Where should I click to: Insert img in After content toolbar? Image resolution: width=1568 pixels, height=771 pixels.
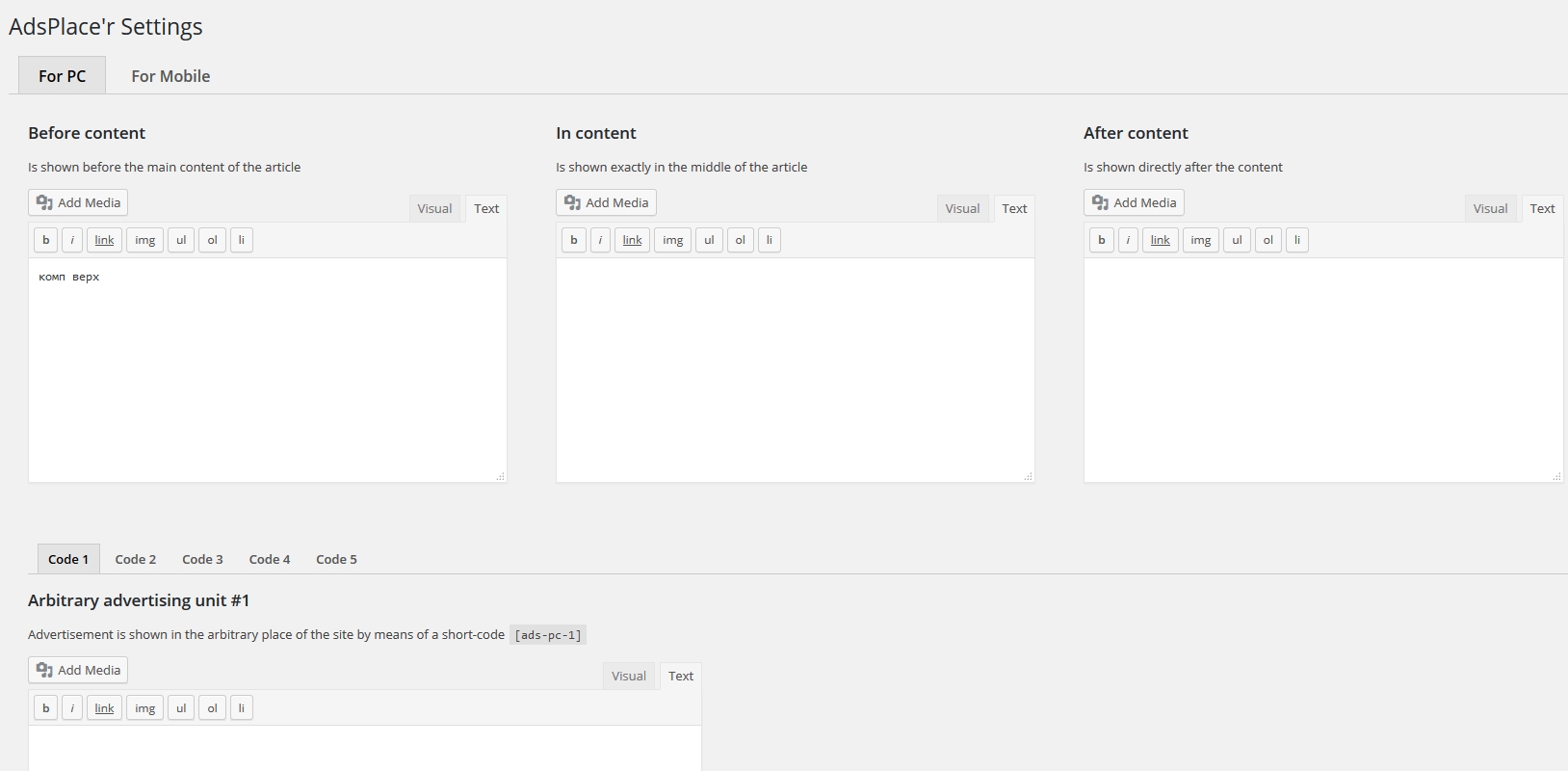tap(1200, 240)
